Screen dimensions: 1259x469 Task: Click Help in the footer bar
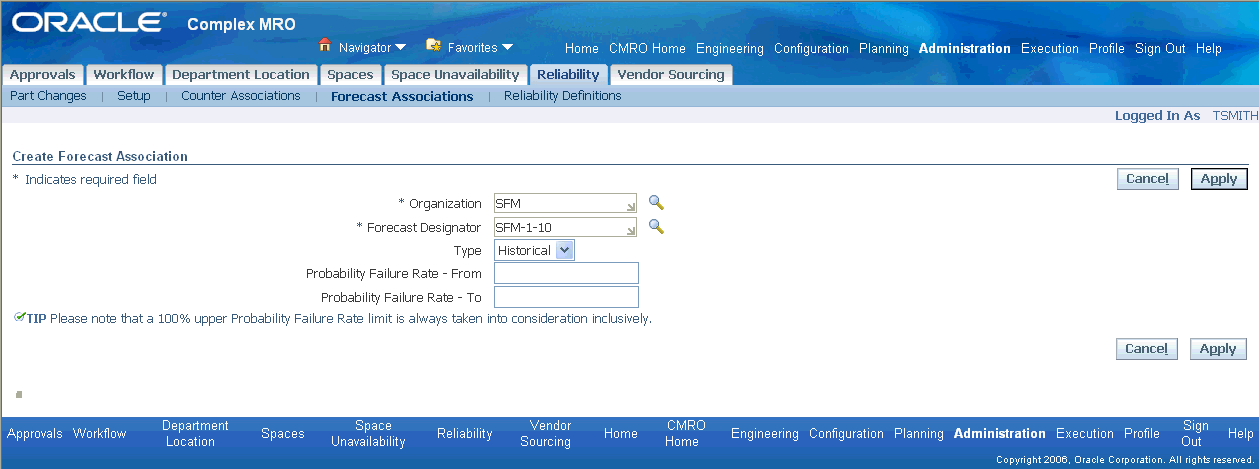(1241, 434)
